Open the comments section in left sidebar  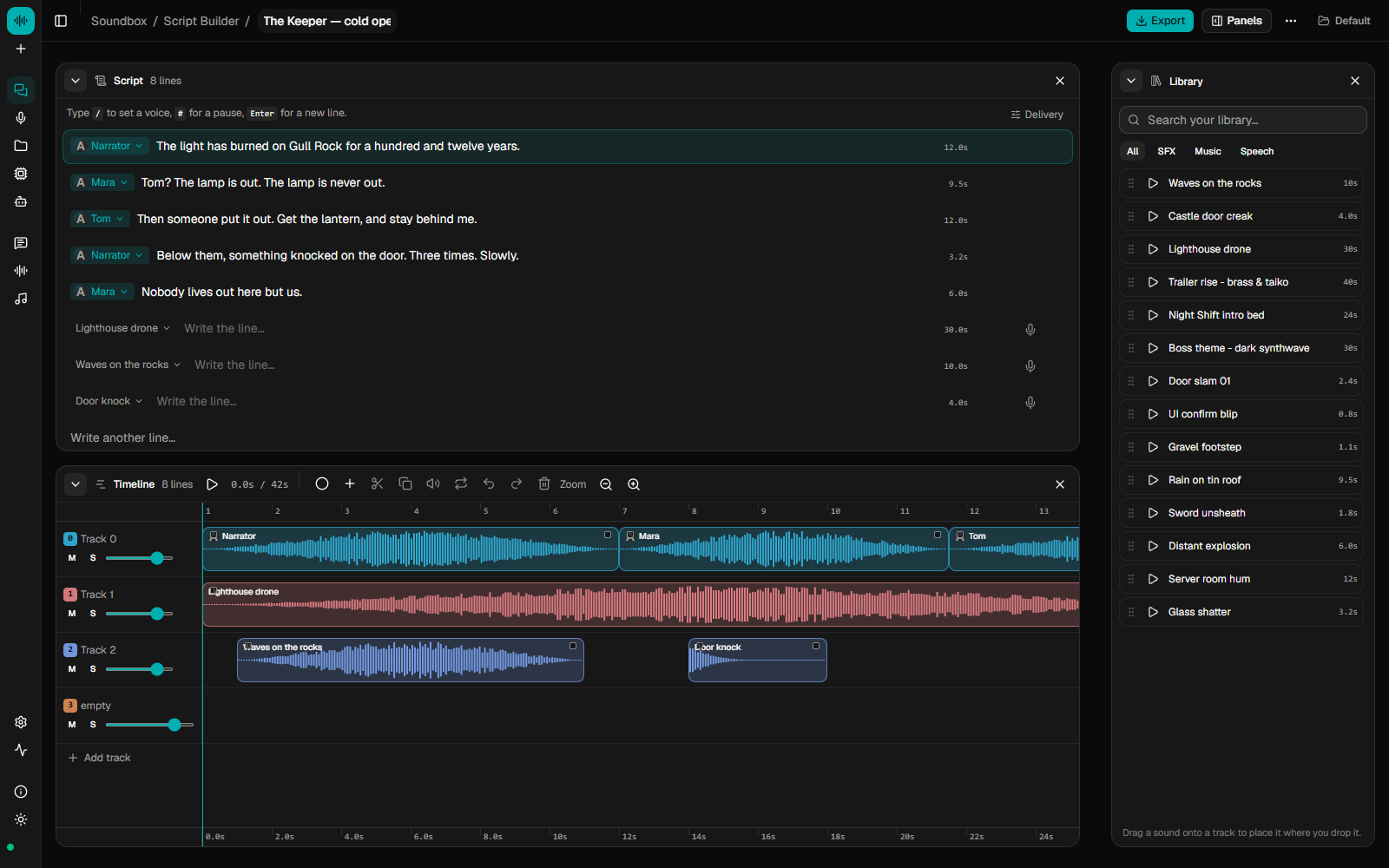point(21,243)
